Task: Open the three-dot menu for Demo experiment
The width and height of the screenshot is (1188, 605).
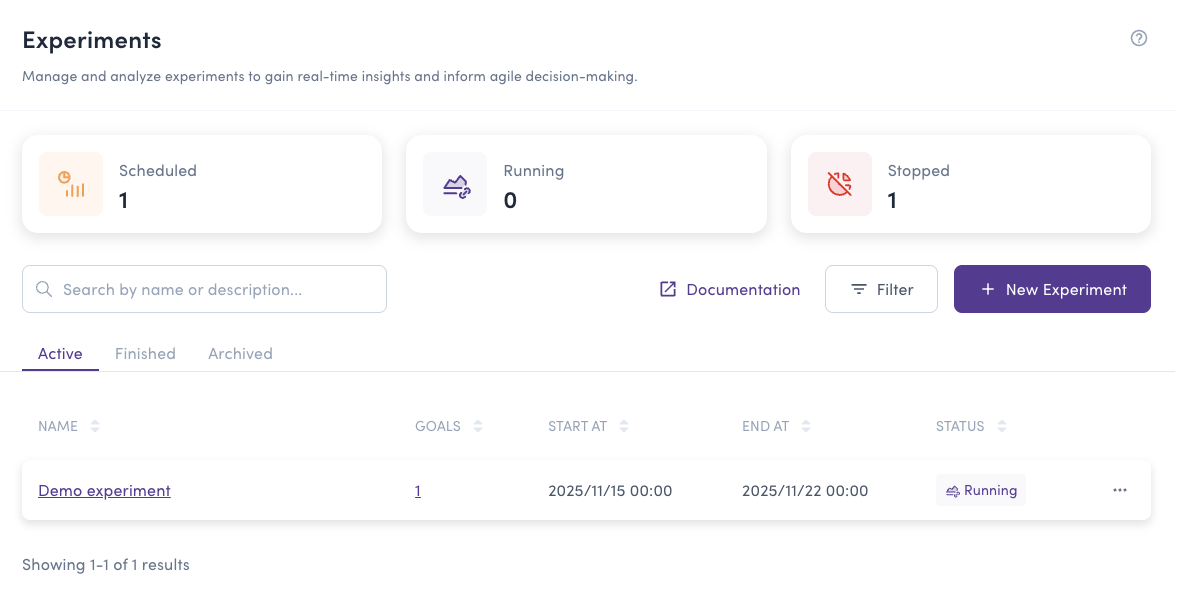Action: [1119, 490]
